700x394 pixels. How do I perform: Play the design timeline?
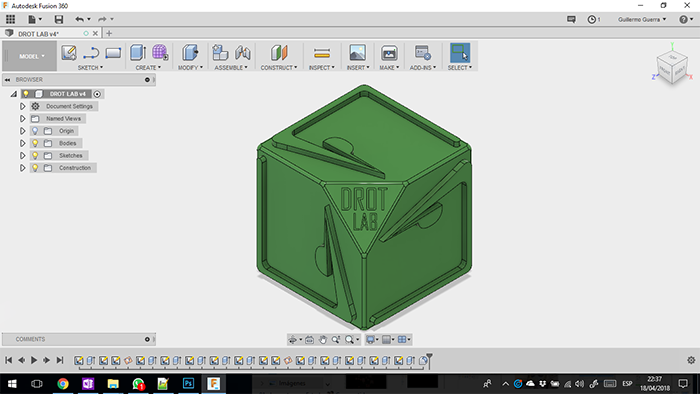[34, 361]
